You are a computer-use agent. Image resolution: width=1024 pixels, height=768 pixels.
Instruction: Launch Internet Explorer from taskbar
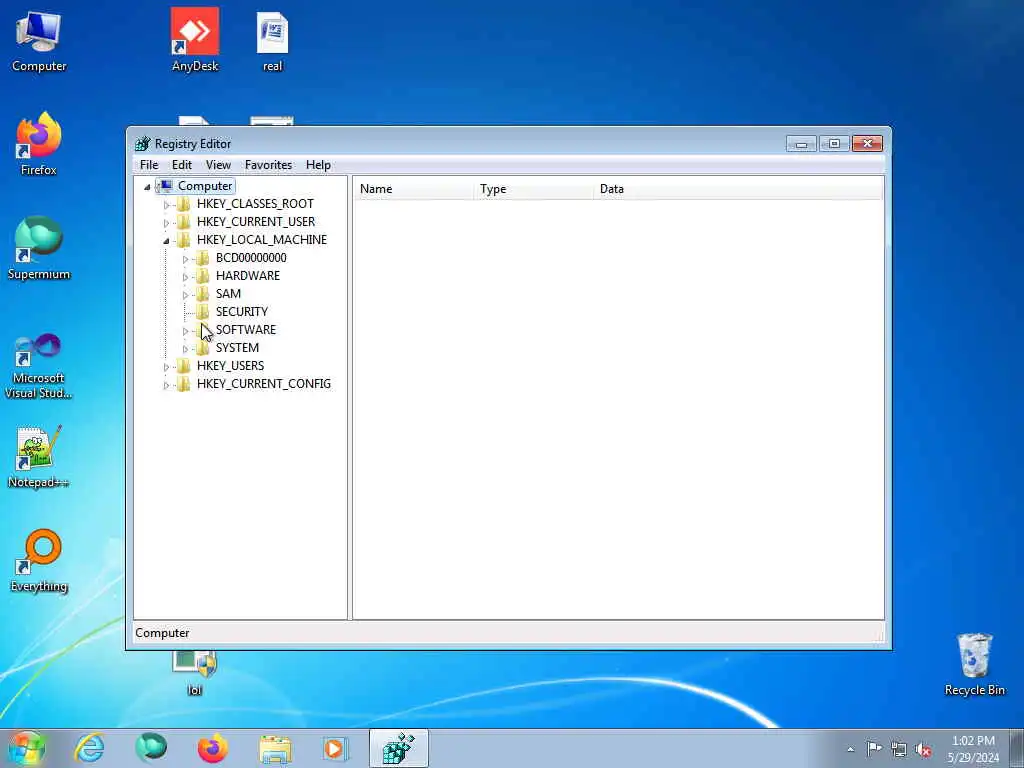point(89,748)
